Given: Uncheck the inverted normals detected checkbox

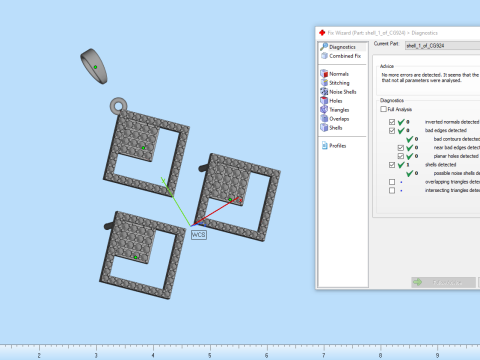Looking at the screenshot, I should 392,122.
